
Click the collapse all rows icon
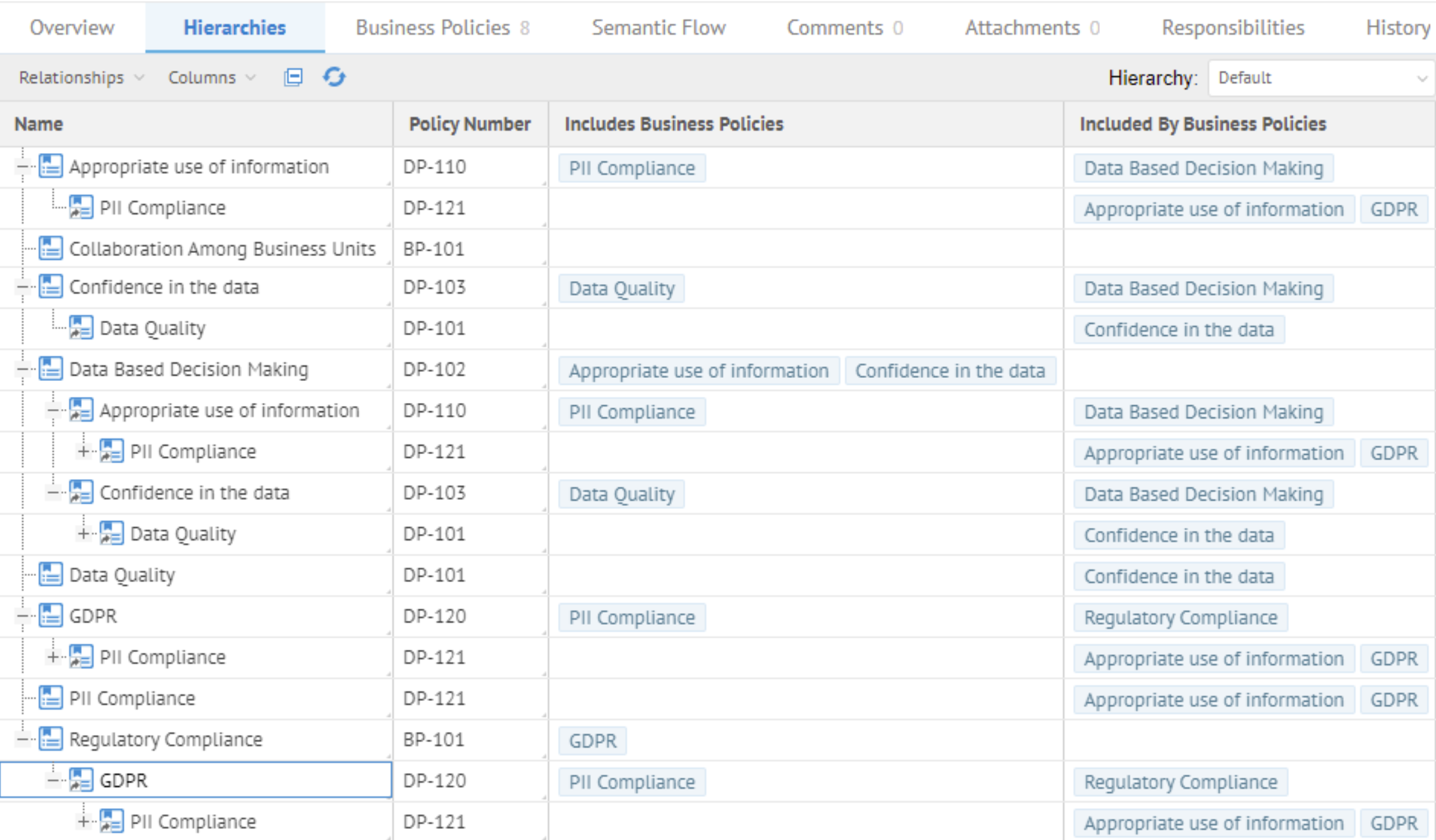click(293, 77)
